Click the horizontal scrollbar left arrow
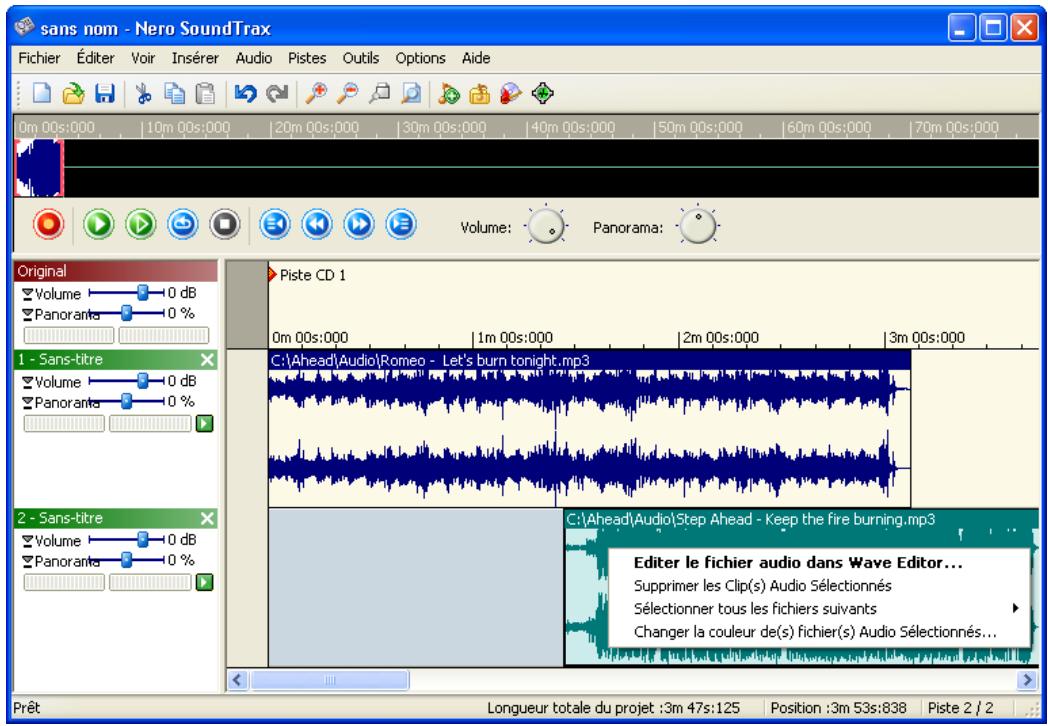The width and height of the screenshot is (1048, 726). point(238,681)
